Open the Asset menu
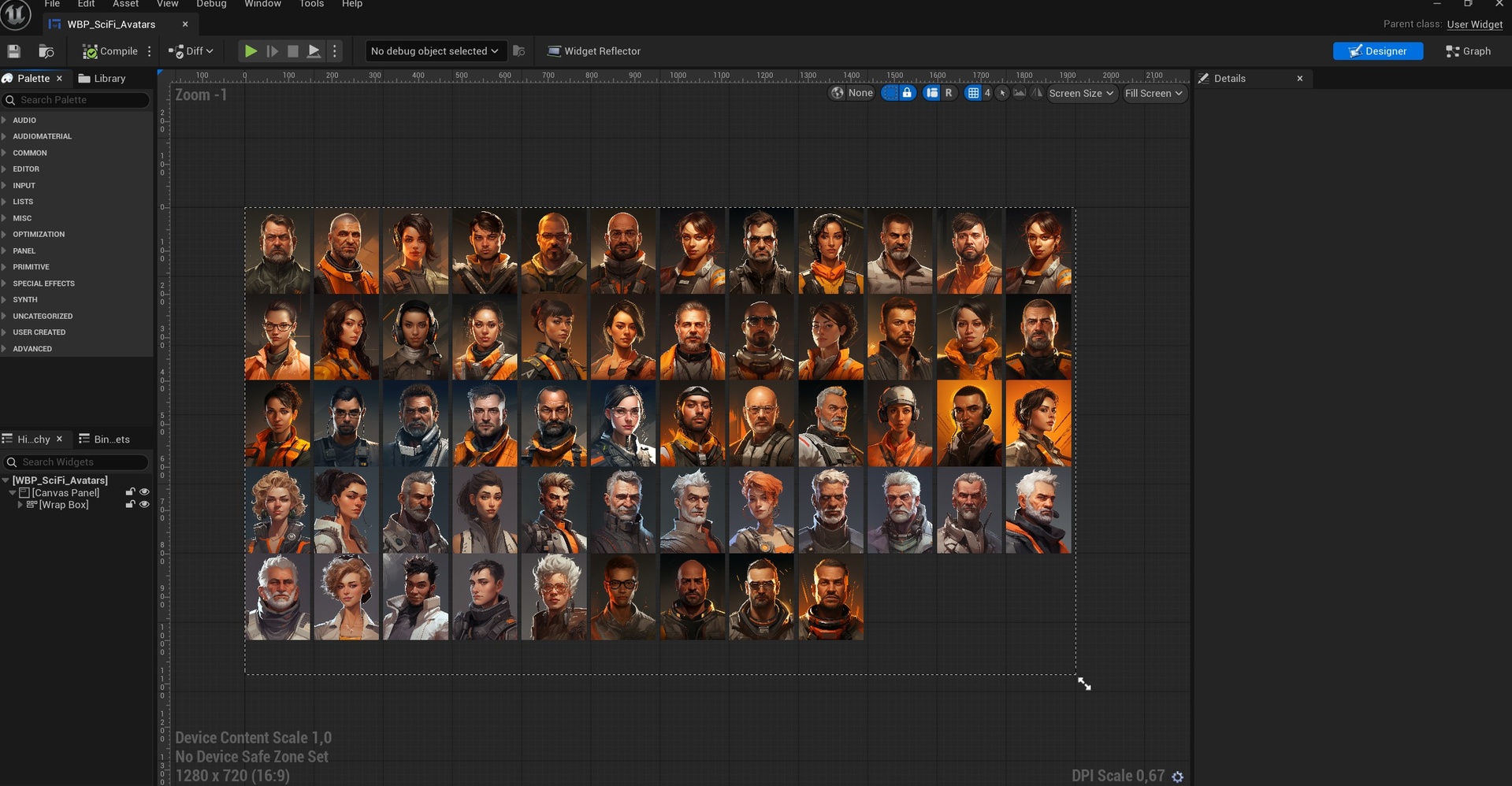This screenshot has height=786, width=1512. (x=125, y=4)
